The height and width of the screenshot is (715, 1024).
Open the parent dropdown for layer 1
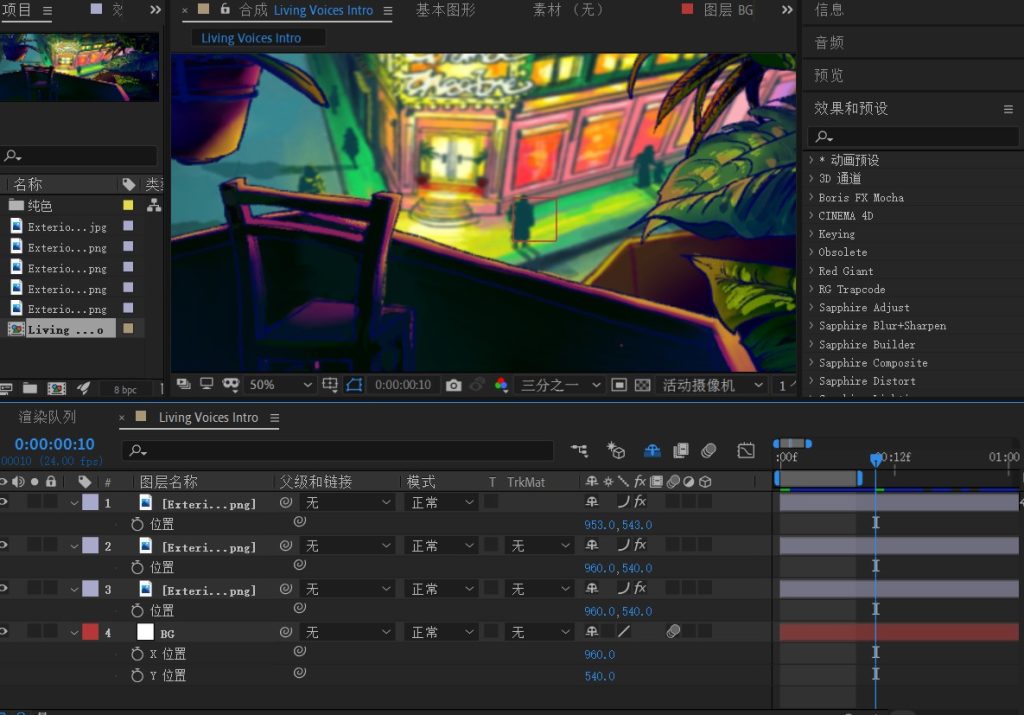pyautogui.click(x=347, y=502)
